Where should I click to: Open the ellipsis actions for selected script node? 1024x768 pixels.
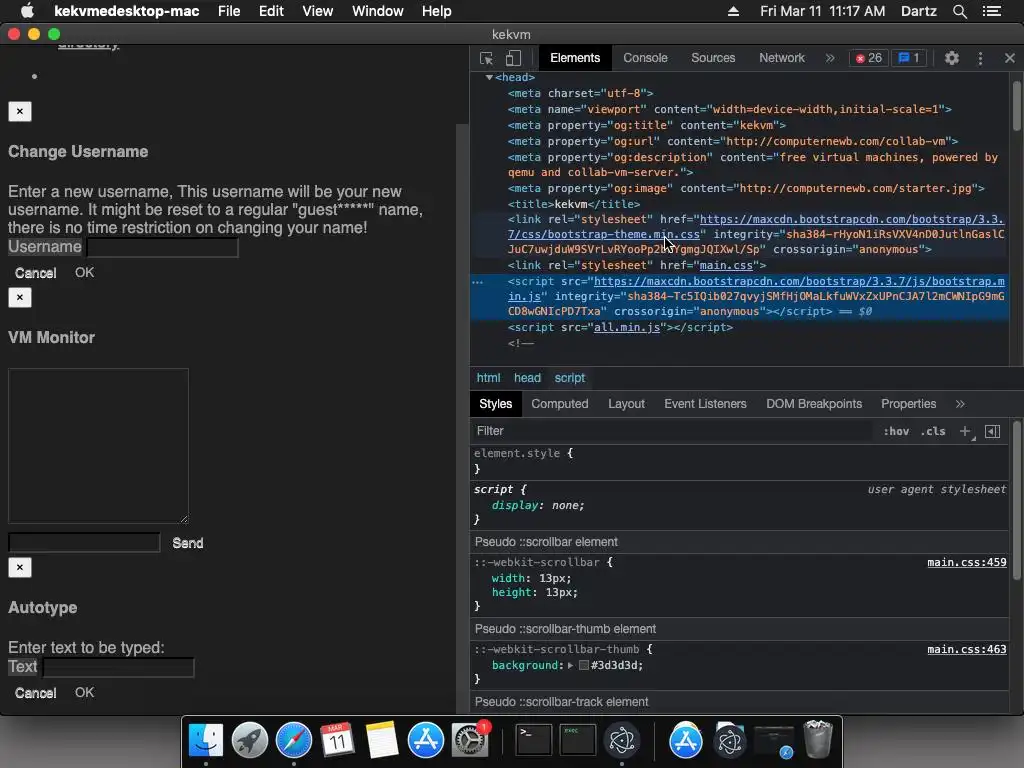click(478, 282)
